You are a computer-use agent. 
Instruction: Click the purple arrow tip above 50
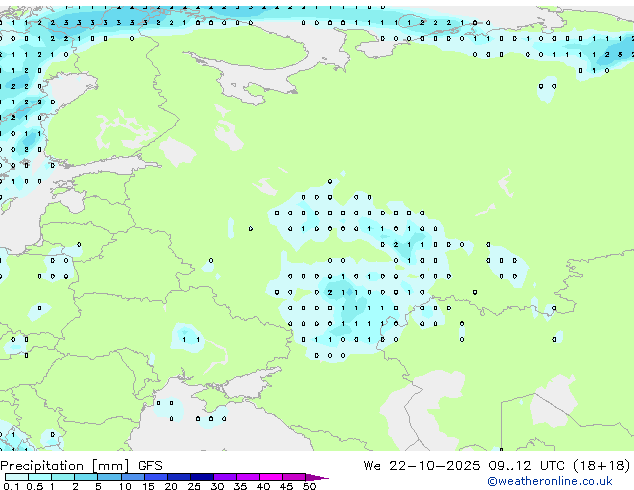pyautogui.click(x=317, y=477)
